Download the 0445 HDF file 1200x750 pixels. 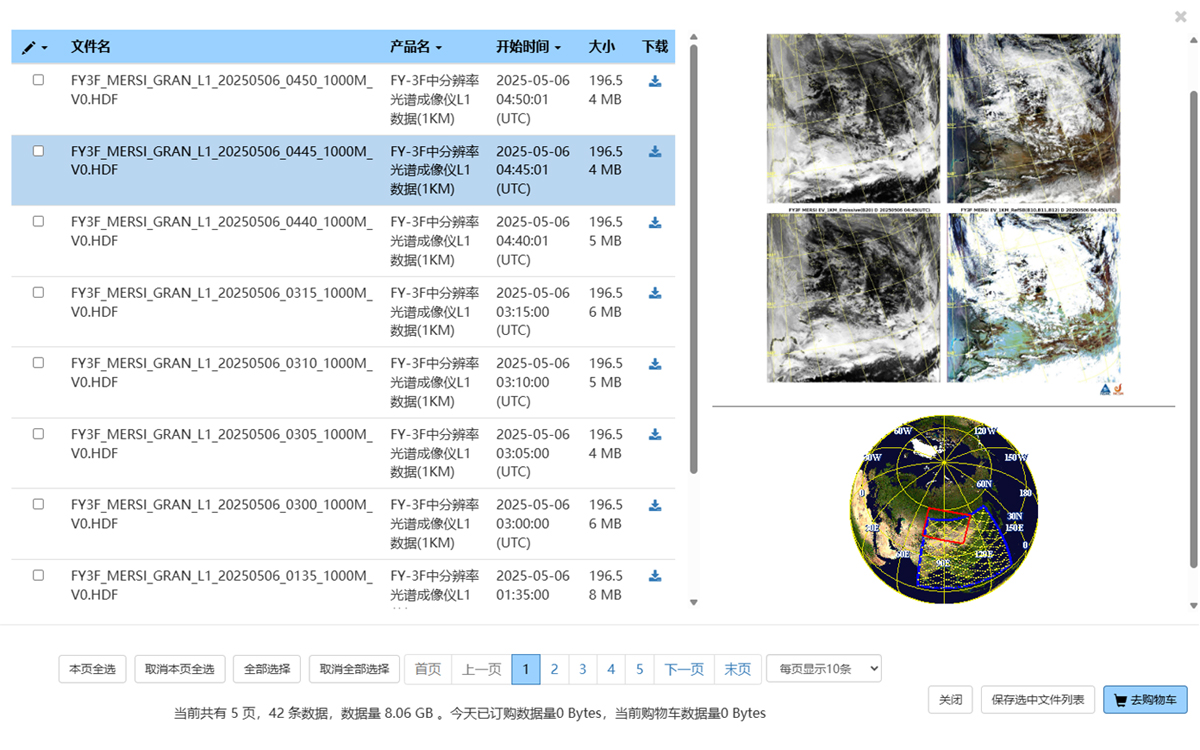(655, 152)
